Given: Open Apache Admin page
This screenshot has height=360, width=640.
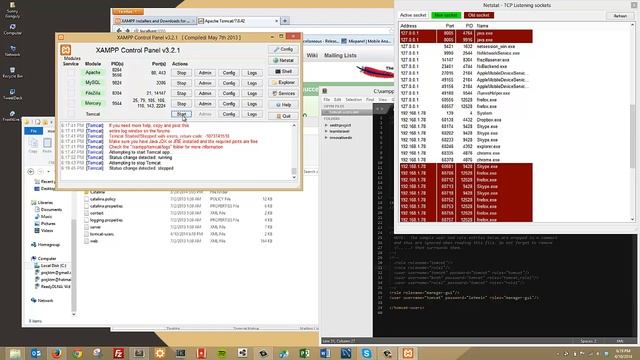Looking at the screenshot, I should 205,73.
